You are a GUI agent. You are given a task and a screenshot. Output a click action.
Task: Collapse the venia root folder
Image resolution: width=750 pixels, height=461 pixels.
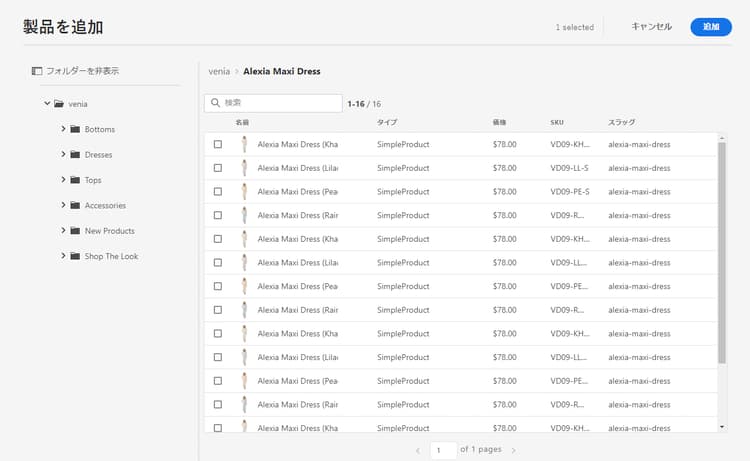47,103
